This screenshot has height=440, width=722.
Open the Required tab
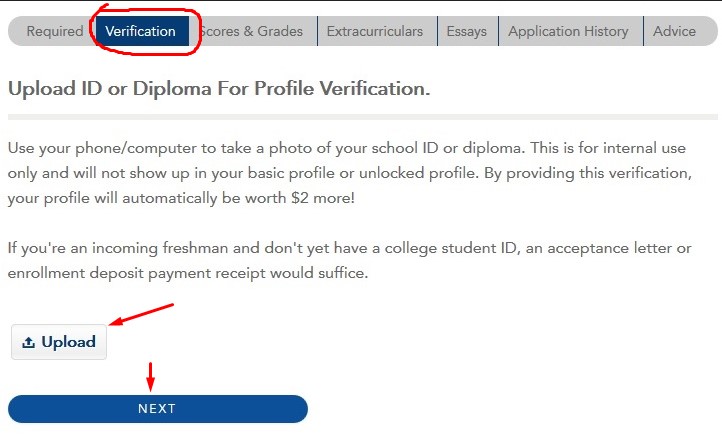pos(54,31)
